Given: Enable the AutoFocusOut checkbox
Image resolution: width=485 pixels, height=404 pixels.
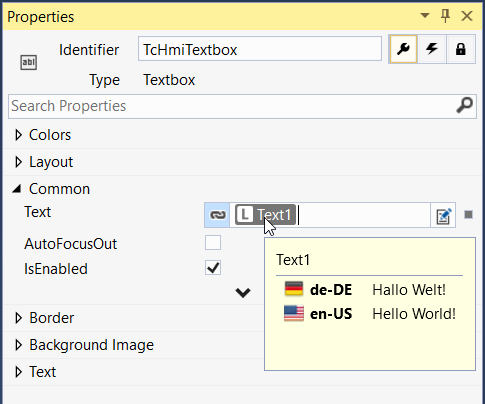Looking at the screenshot, I should pos(213,243).
